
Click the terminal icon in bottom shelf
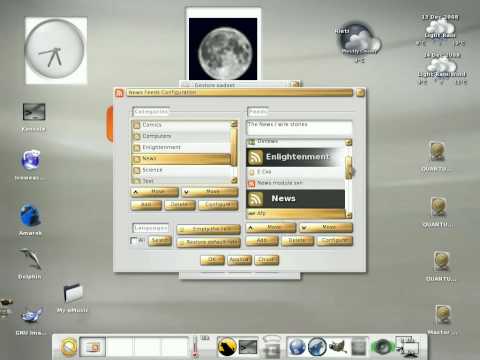248,347
